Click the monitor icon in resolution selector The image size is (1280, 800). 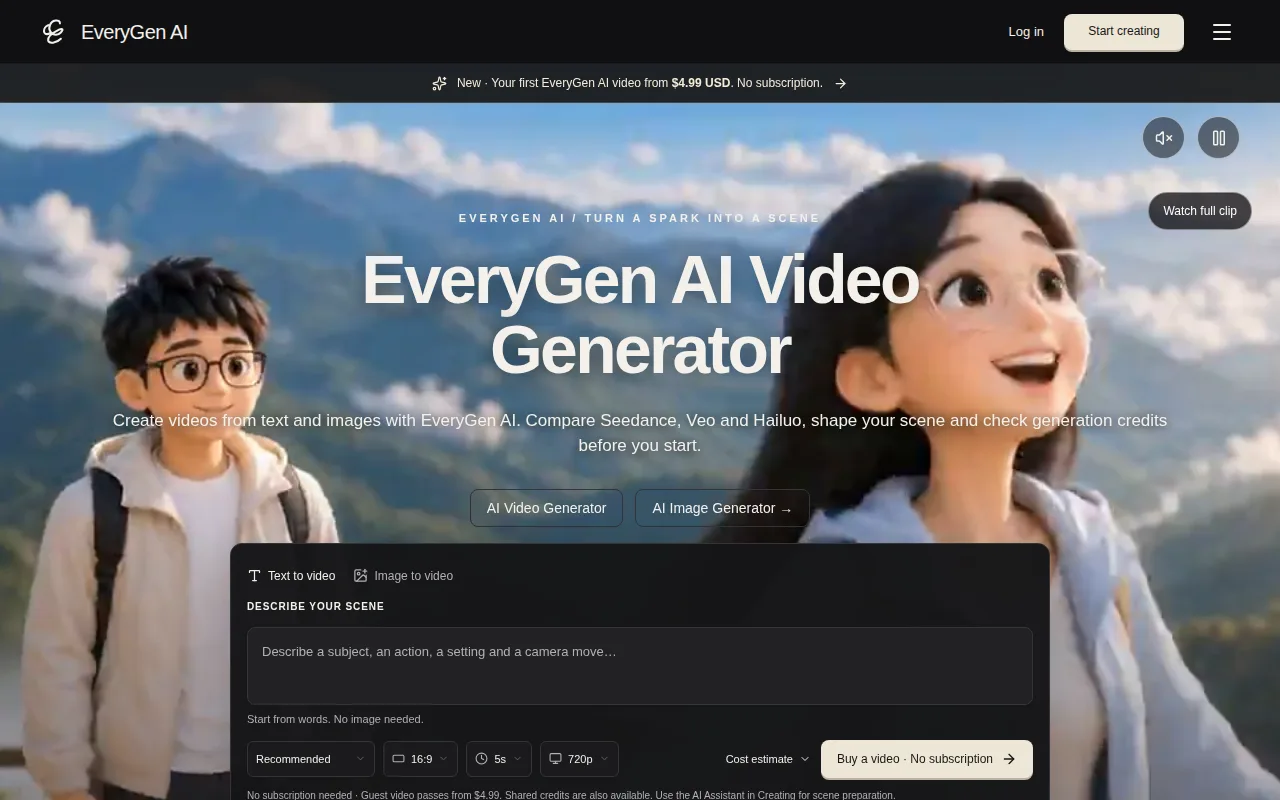click(555, 759)
